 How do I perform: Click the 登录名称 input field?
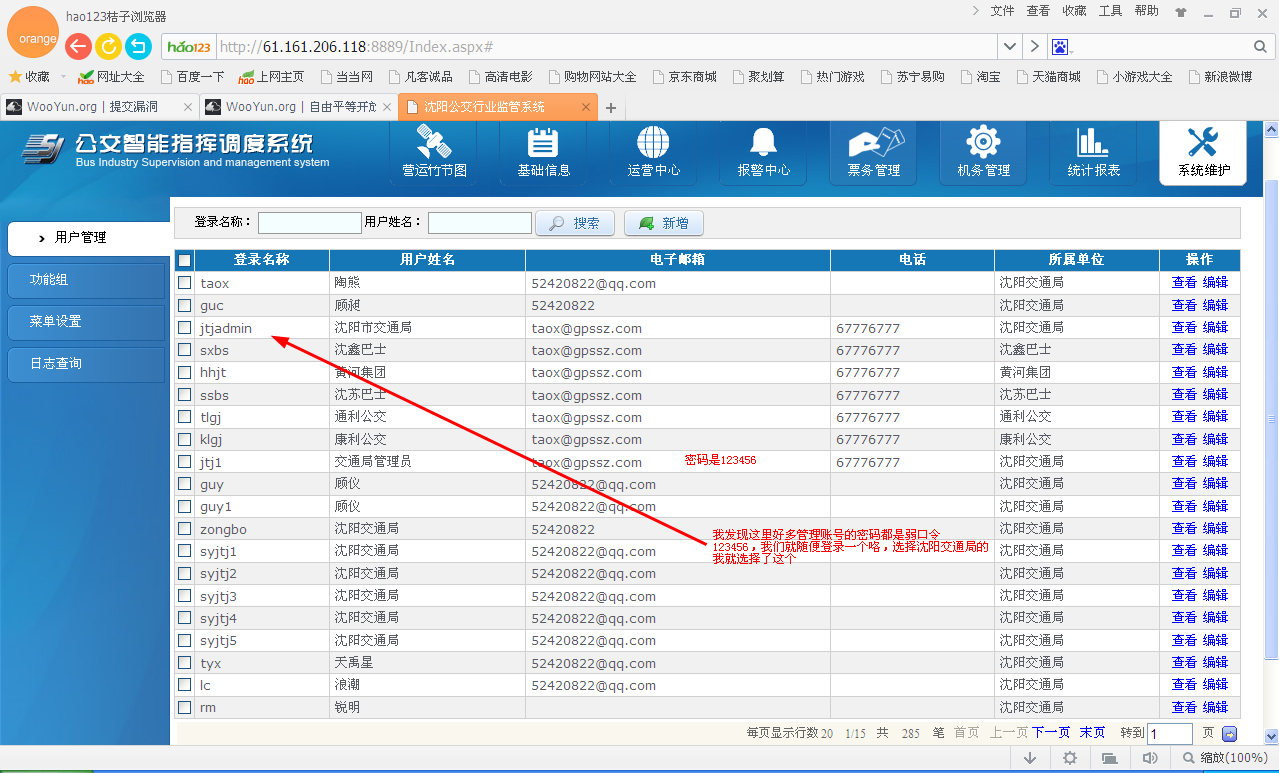coord(310,223)
